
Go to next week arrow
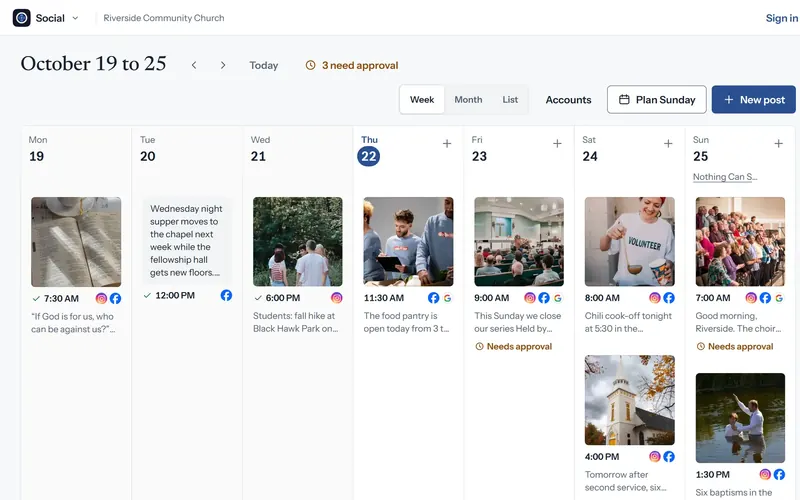pyautogui.click(x=223, y=65)
